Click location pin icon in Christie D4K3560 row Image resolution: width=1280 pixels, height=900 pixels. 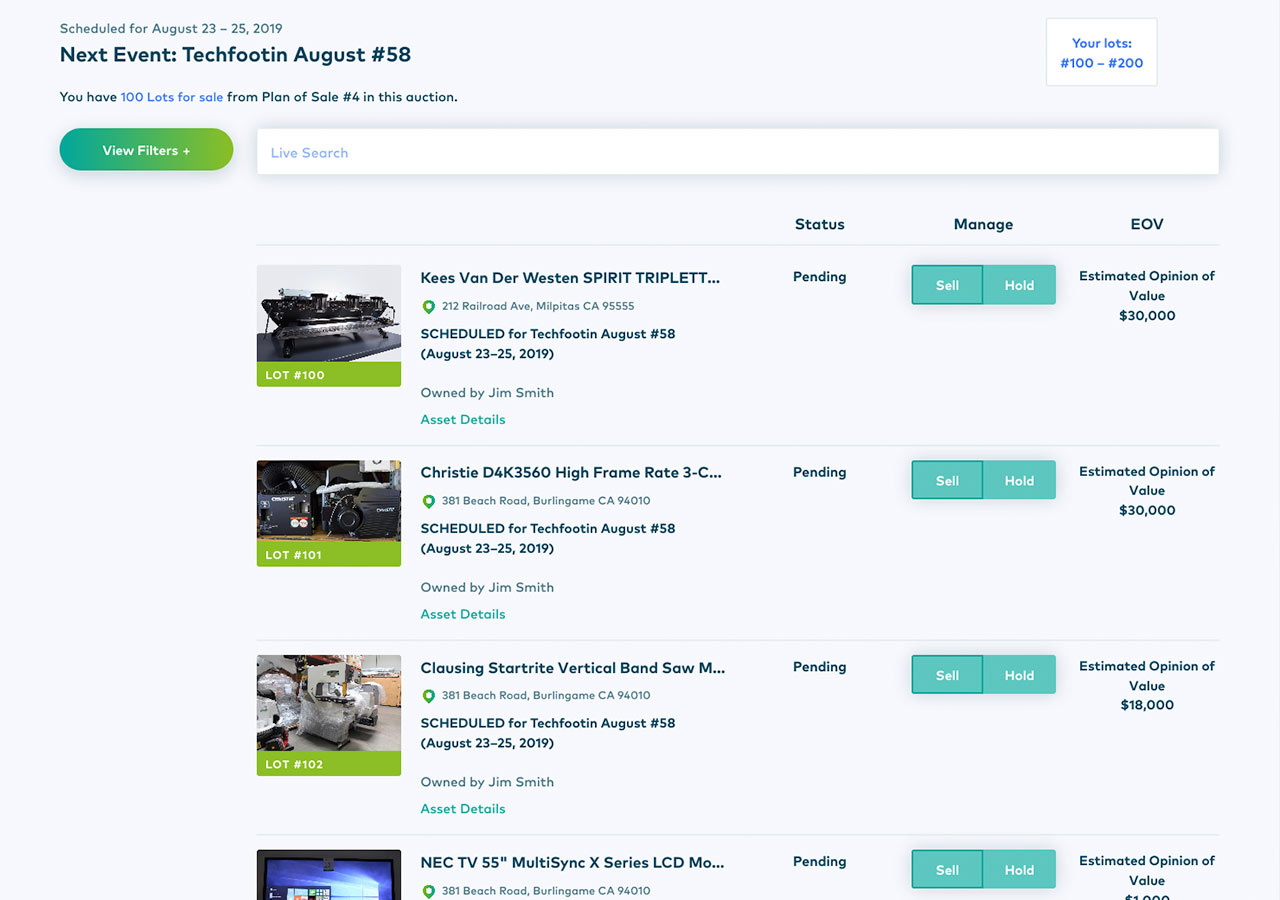(x=429, y=501)
